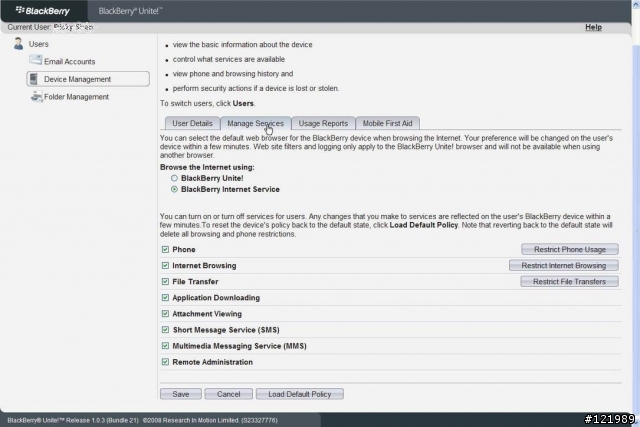This screenshot has width=640, height=427.
Task: Click the Current User label text
Action: coord(29,27)
